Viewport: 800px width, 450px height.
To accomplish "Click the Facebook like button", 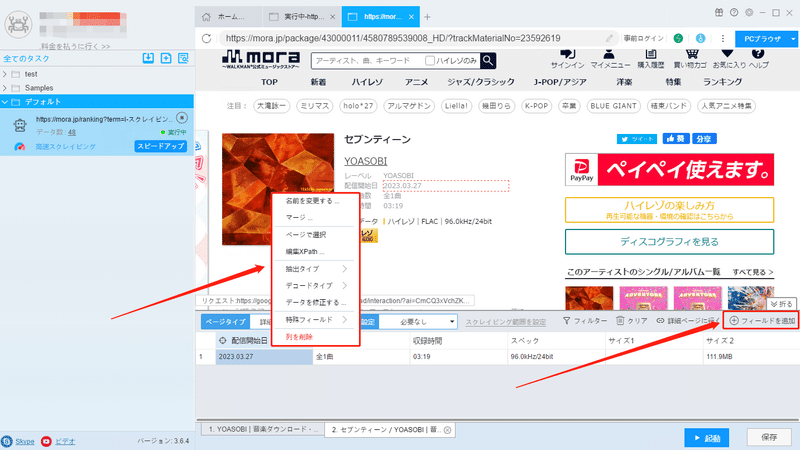I will 676,139.
